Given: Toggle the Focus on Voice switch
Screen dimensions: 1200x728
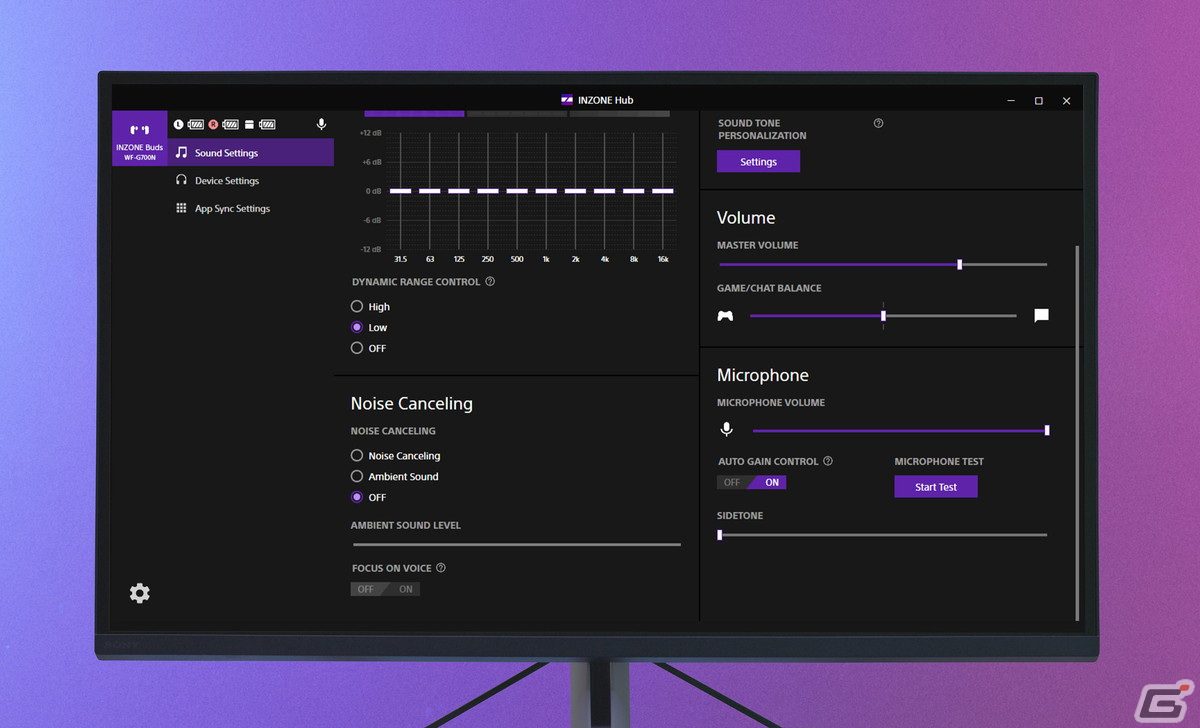Looking at the screenshot, I should coord(385,589).
